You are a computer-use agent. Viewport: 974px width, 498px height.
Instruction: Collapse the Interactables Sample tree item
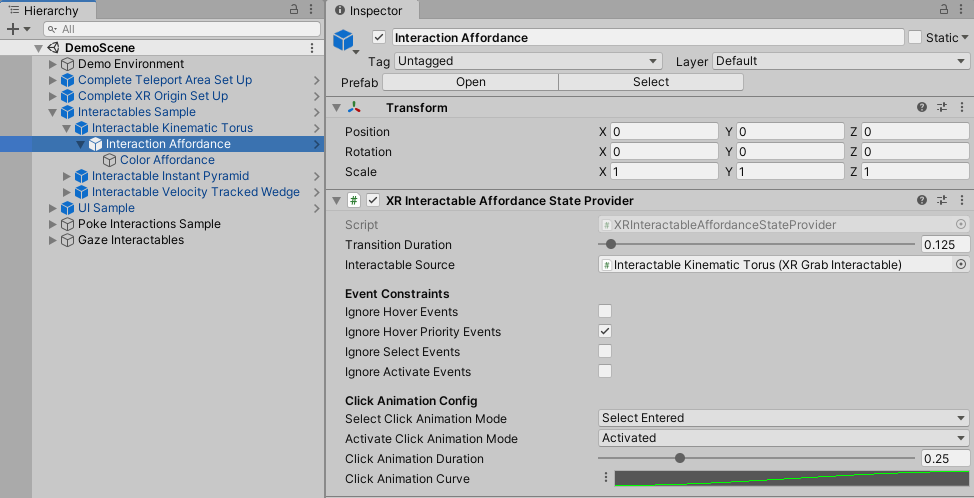[54, 112]
